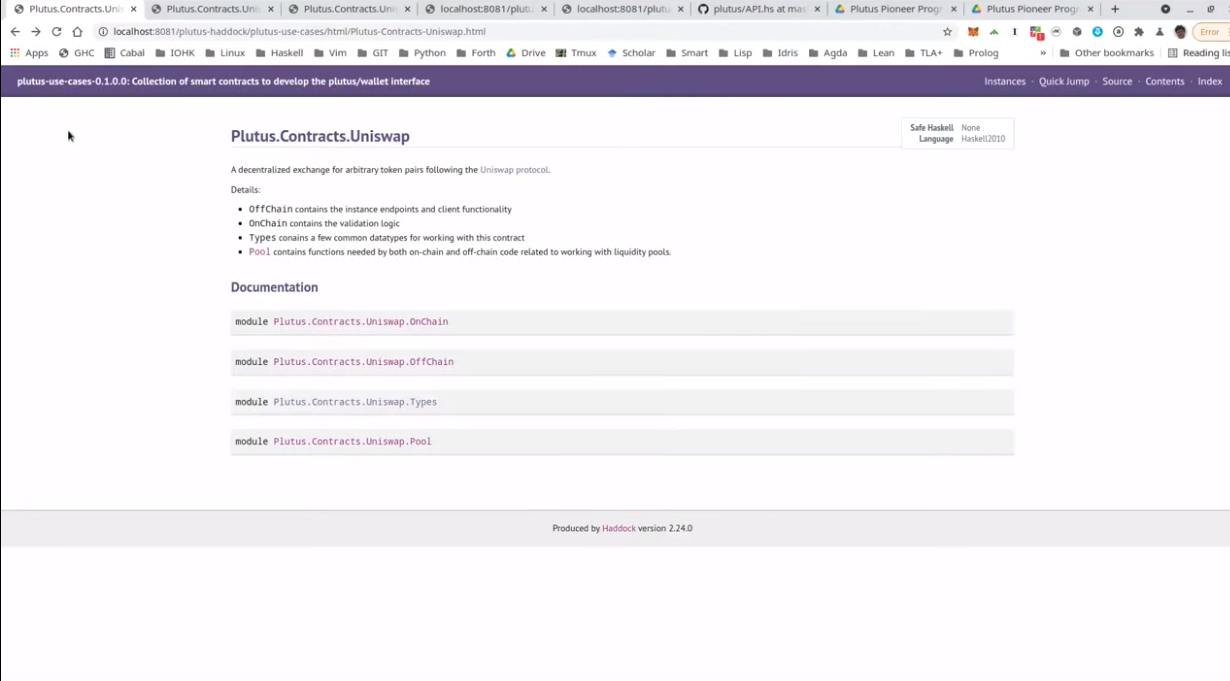Open the extensions puzzle piece menu
The height and width of the screenshot is (681, 1230).
[x=1138, y=32]
